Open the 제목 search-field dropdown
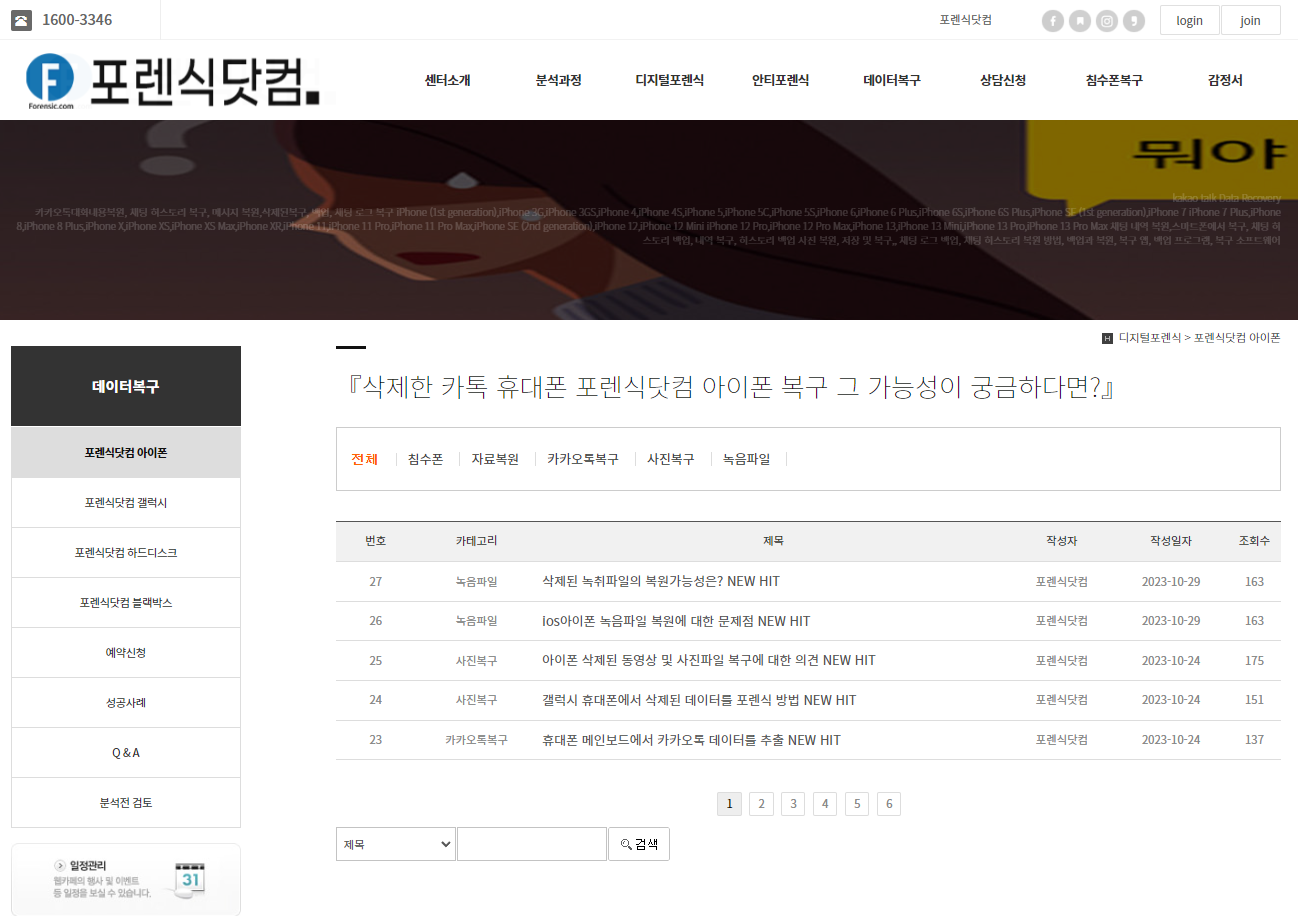1298x916 pixels. (396, 844)
